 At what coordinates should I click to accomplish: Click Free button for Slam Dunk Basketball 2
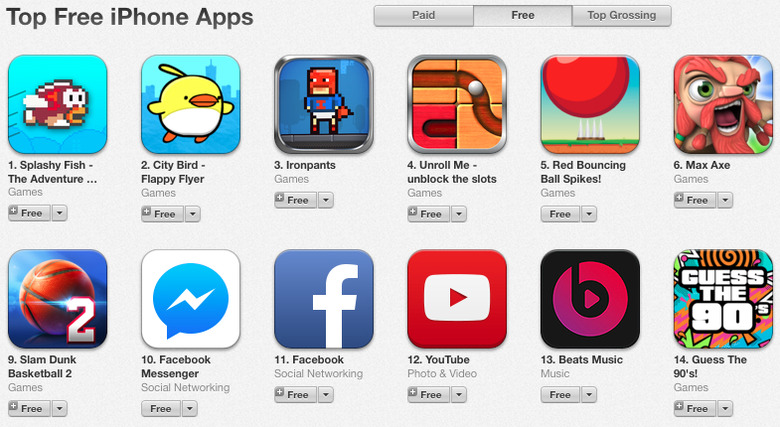click(x=29, y=409)
